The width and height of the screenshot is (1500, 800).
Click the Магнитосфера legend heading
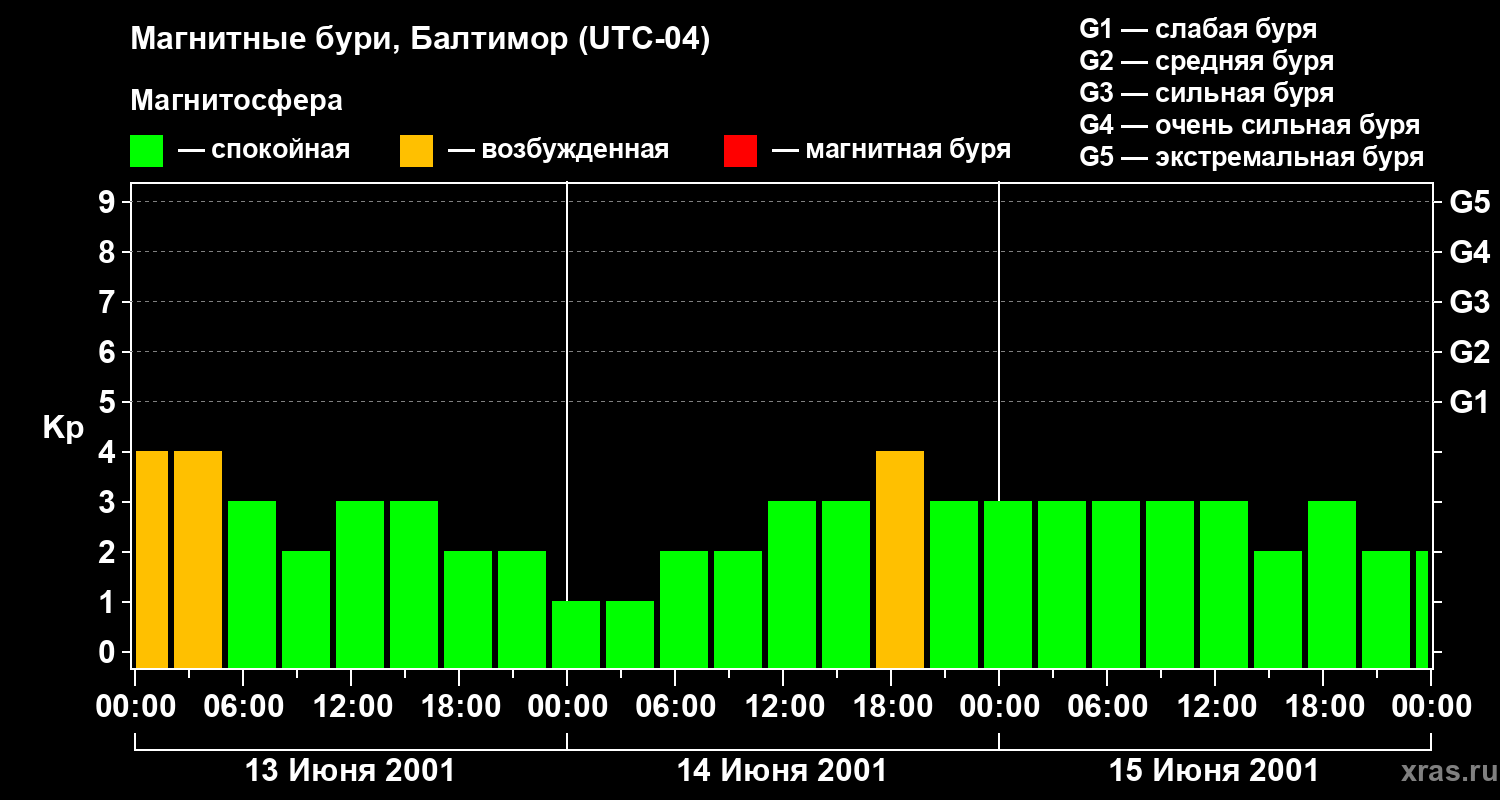(236, 101)
